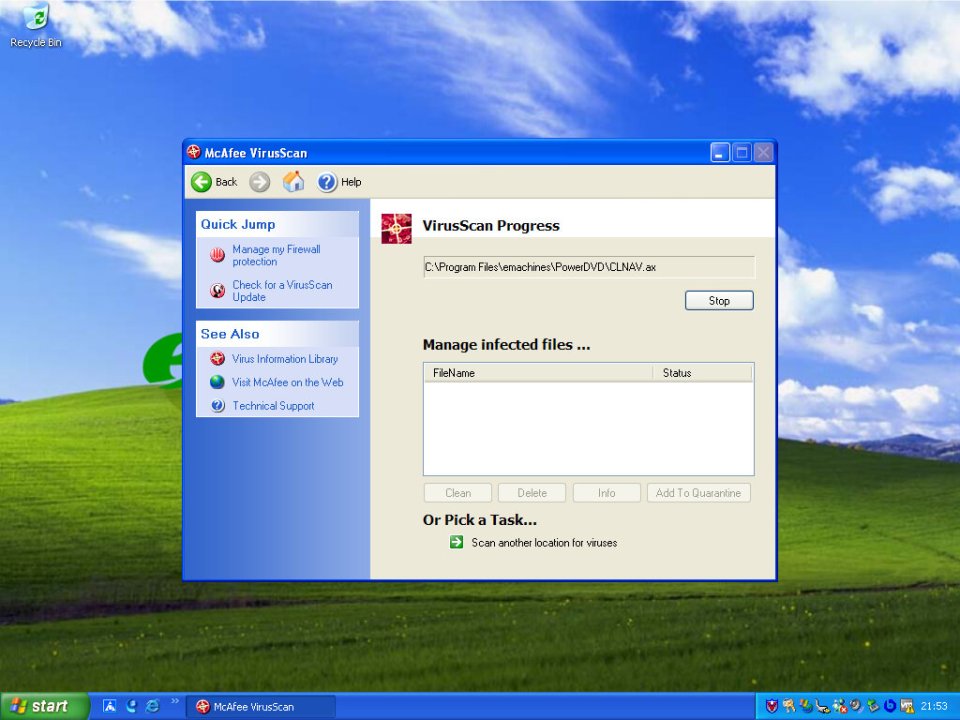Click the green Back arrow icon
The width and height of the screenshot is (960, 720).
pos(202,182)
